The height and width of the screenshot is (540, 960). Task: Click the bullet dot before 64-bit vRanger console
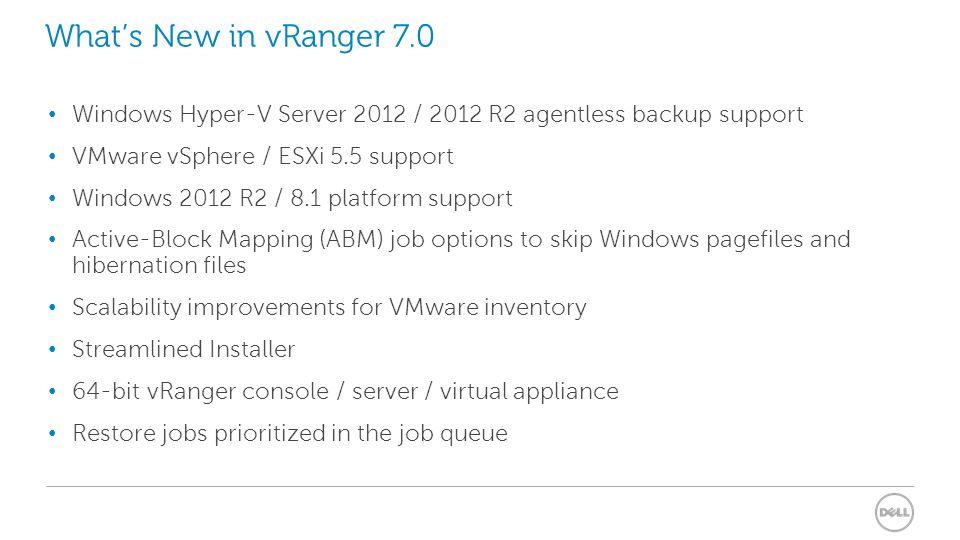click(x=52, y=391)
